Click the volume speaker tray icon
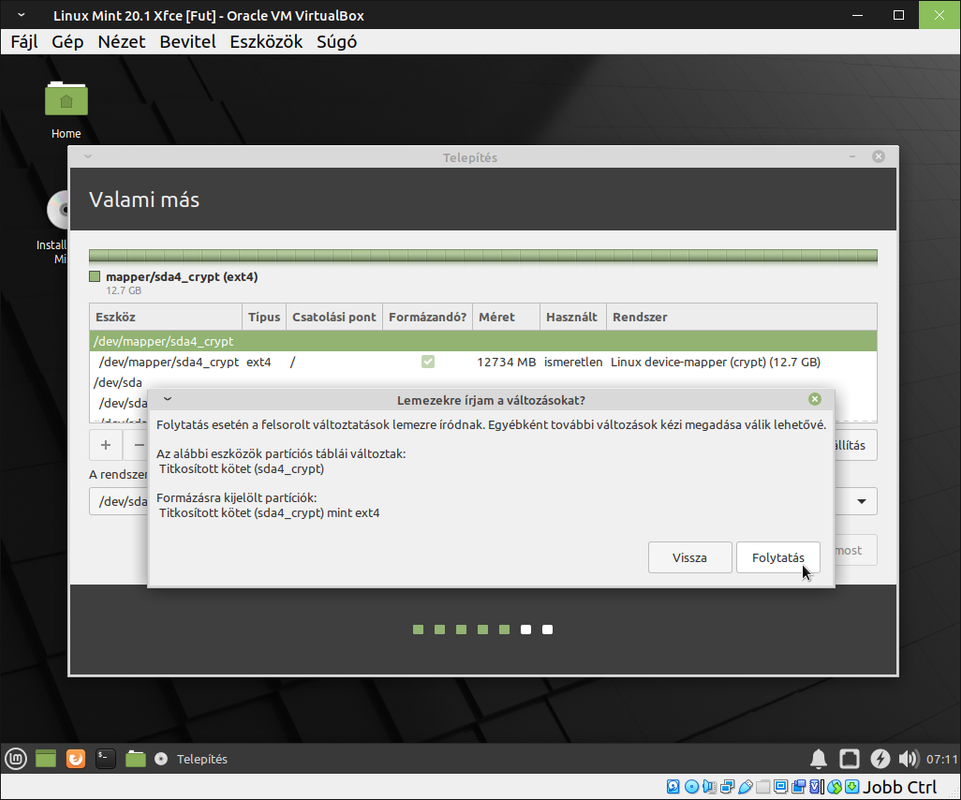This screenshot has height=800, width=961. [x=909, y=759]
